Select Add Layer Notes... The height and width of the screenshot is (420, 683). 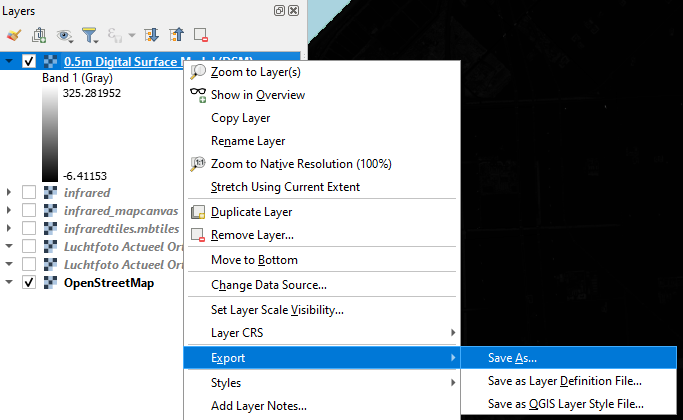click(322, 406)
